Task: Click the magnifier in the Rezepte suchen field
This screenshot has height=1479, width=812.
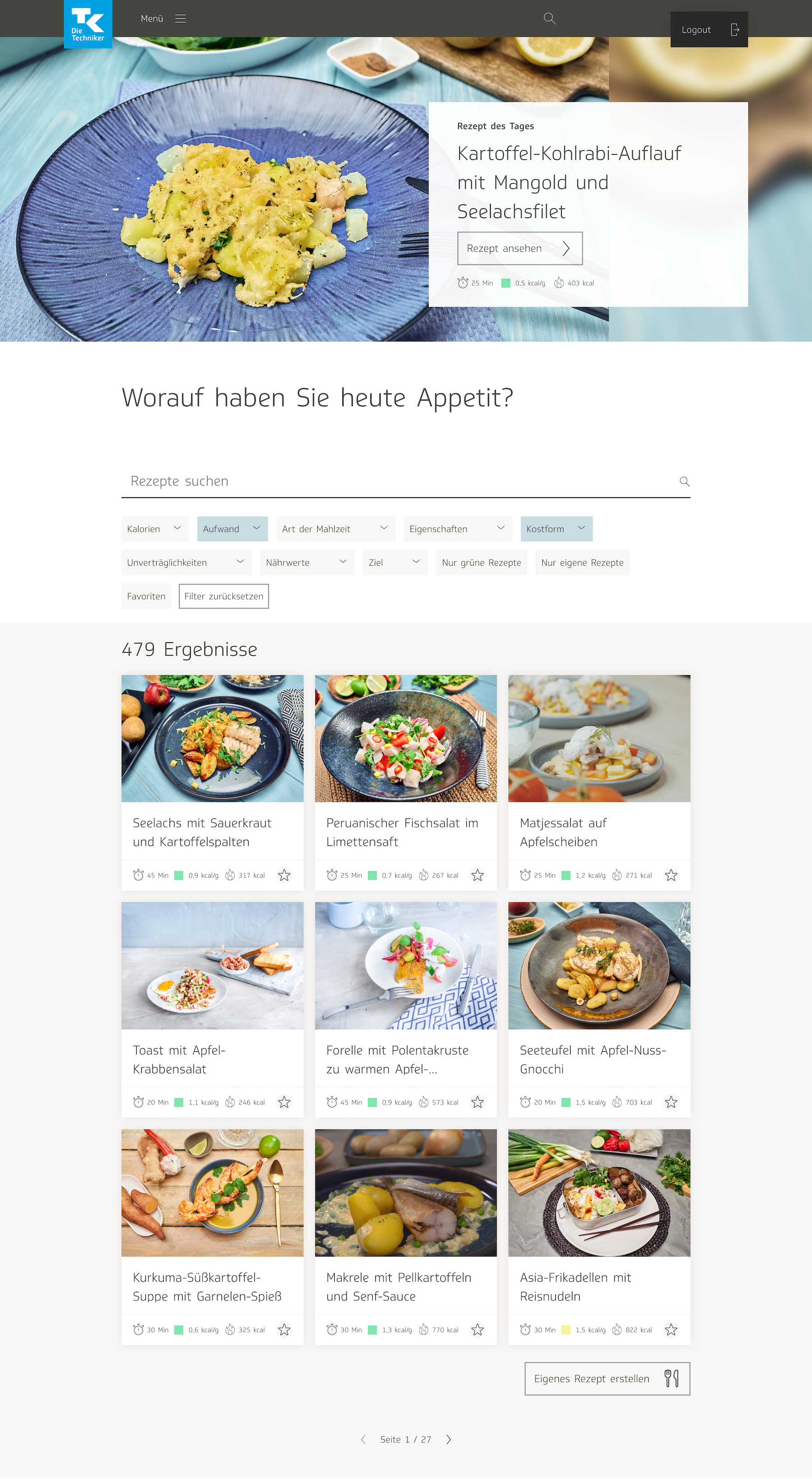Action: [684, 481]
